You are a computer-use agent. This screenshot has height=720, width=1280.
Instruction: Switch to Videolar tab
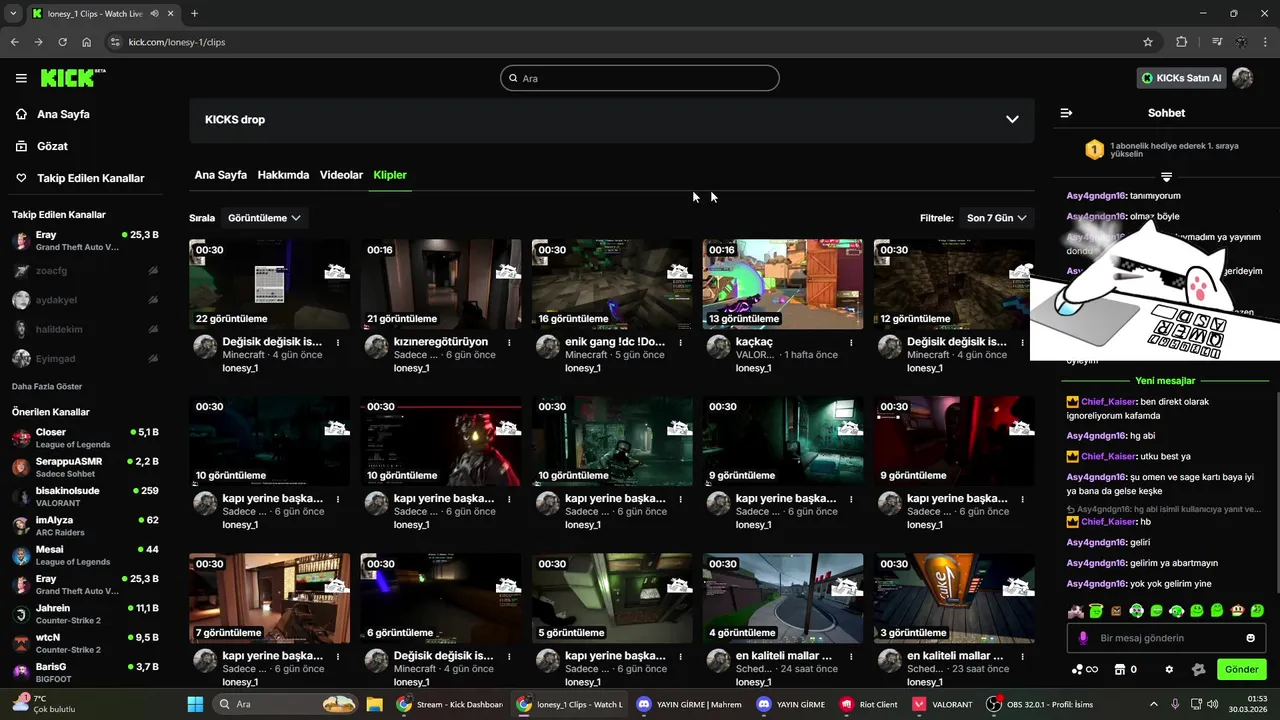click(341, 175)
